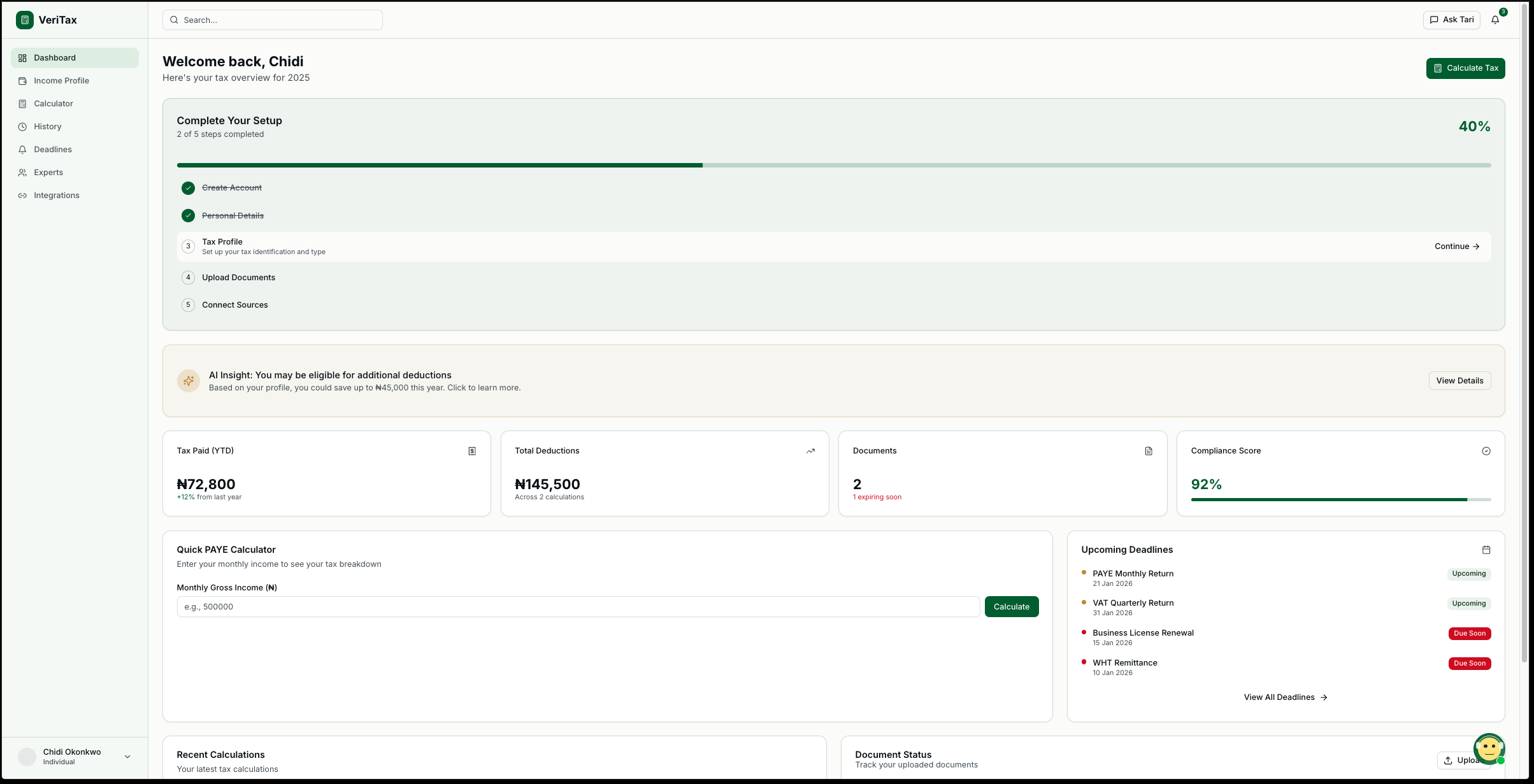Follow the View All Deadlines link
This screenshot has height=784, width=1534.
click(1285, 697)
